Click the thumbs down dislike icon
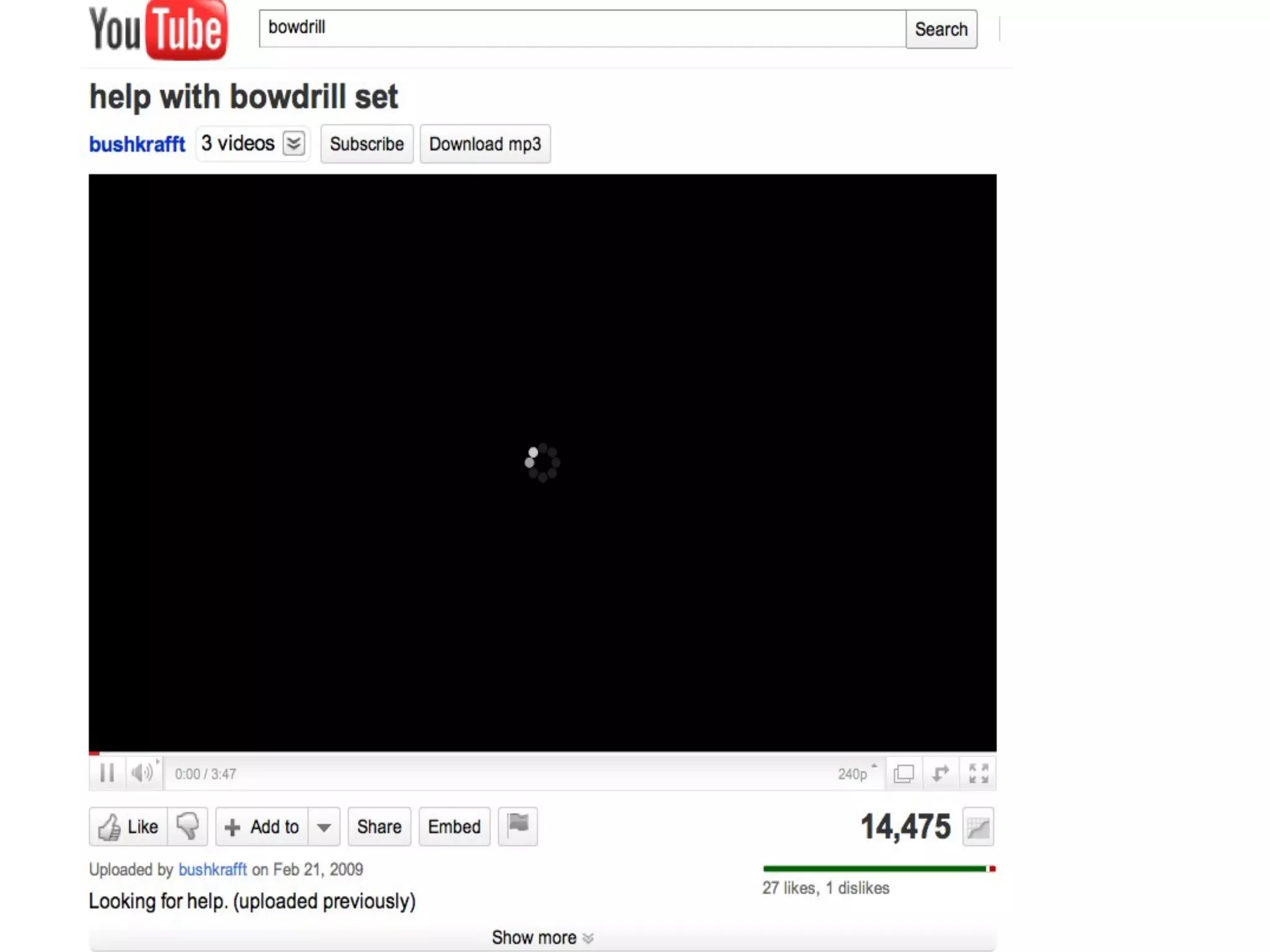The width and height of the screenshot is (1270, 952). click(x=187, y=826)
